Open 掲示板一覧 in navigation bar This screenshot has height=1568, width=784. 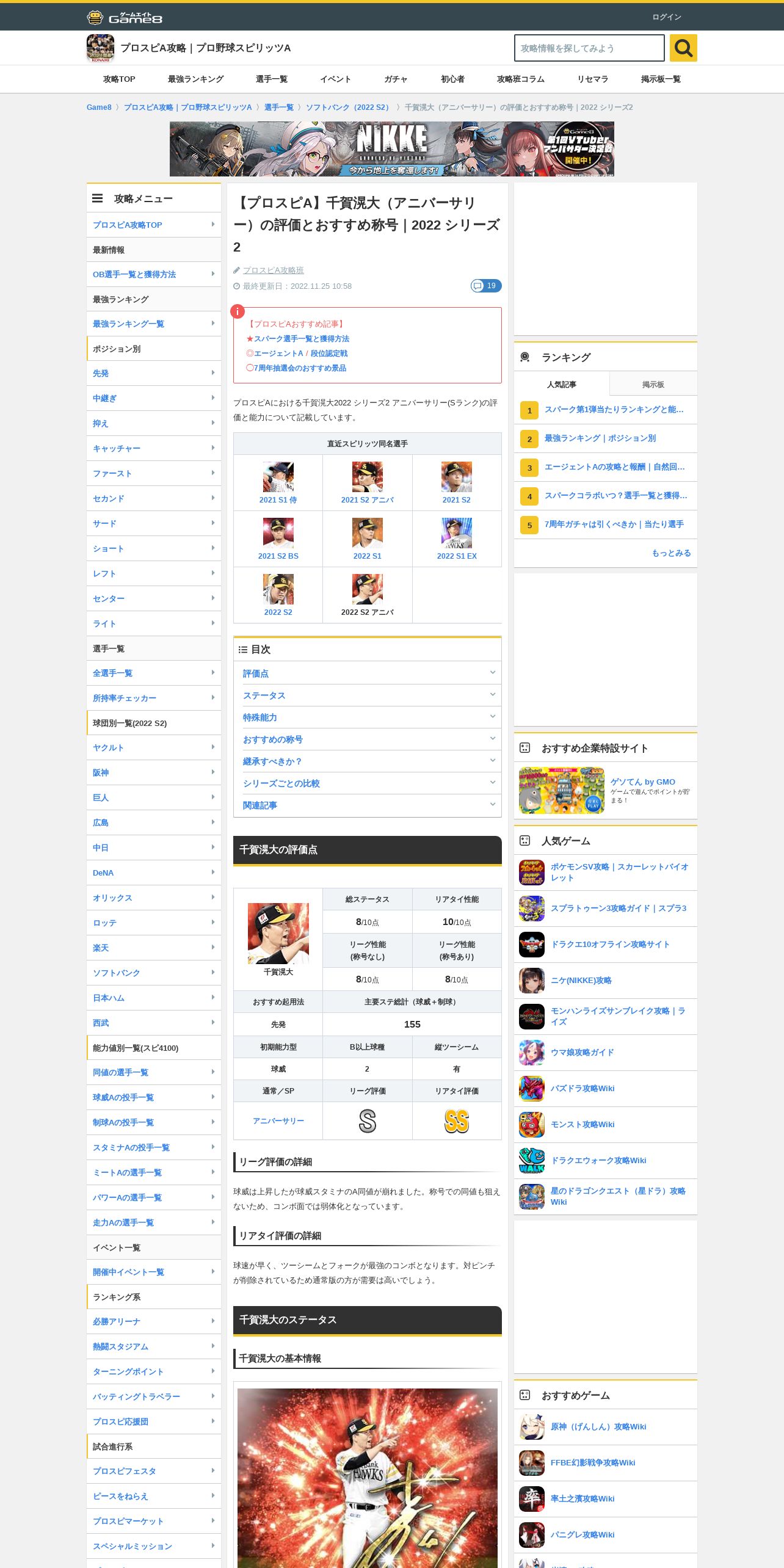click(x=661, y=79)
